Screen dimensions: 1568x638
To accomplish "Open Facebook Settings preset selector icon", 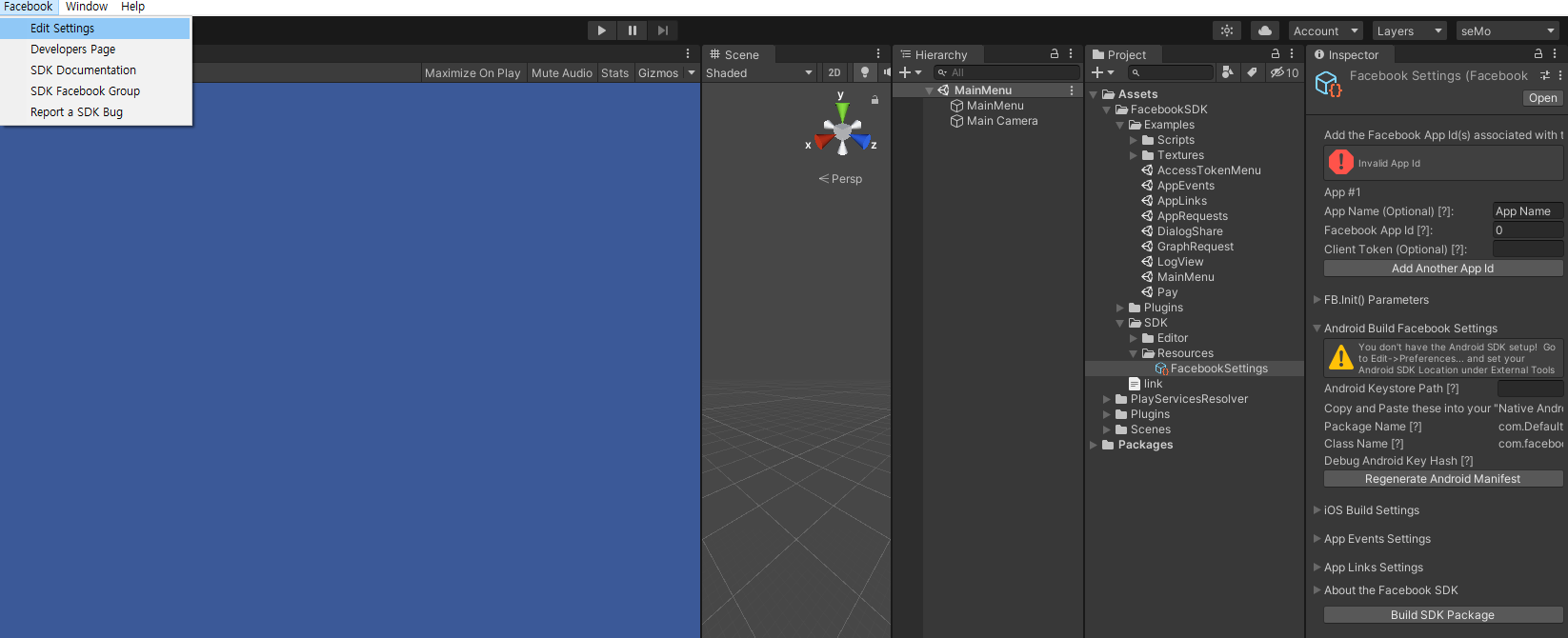I will 1545,75.
